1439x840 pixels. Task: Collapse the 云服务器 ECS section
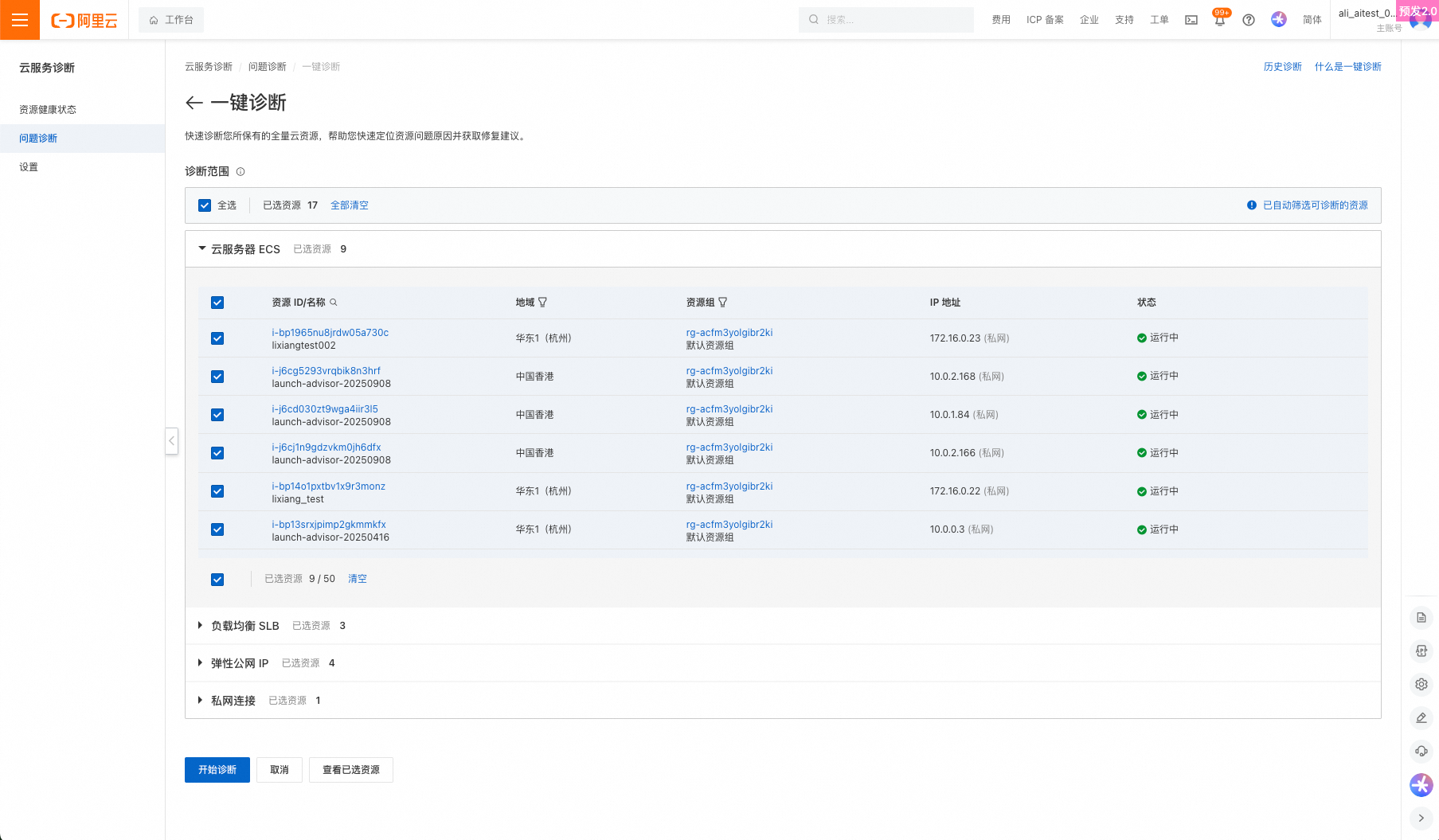pyautogui.click(x=201, y=248)
